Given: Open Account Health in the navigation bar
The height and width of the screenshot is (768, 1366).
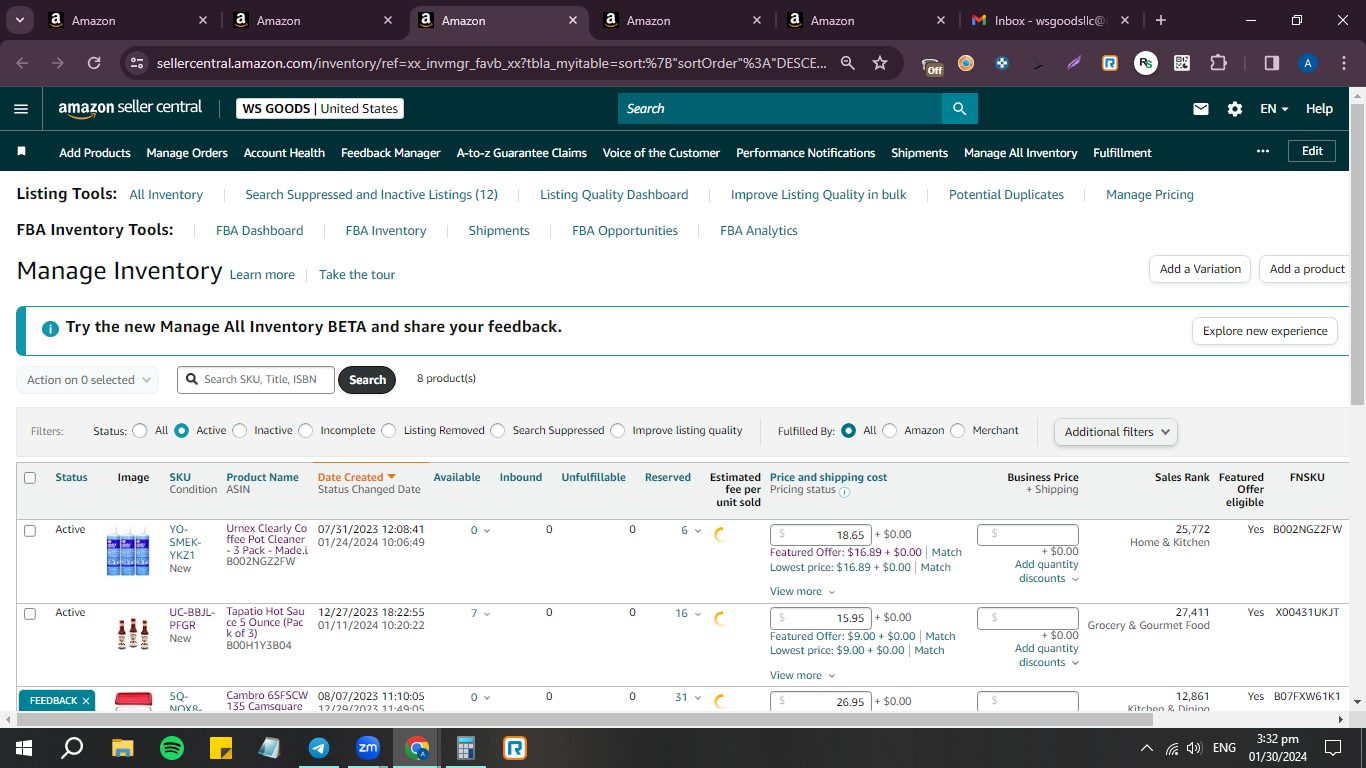Looking at the screenshot, I should click(x=284, y=153).
